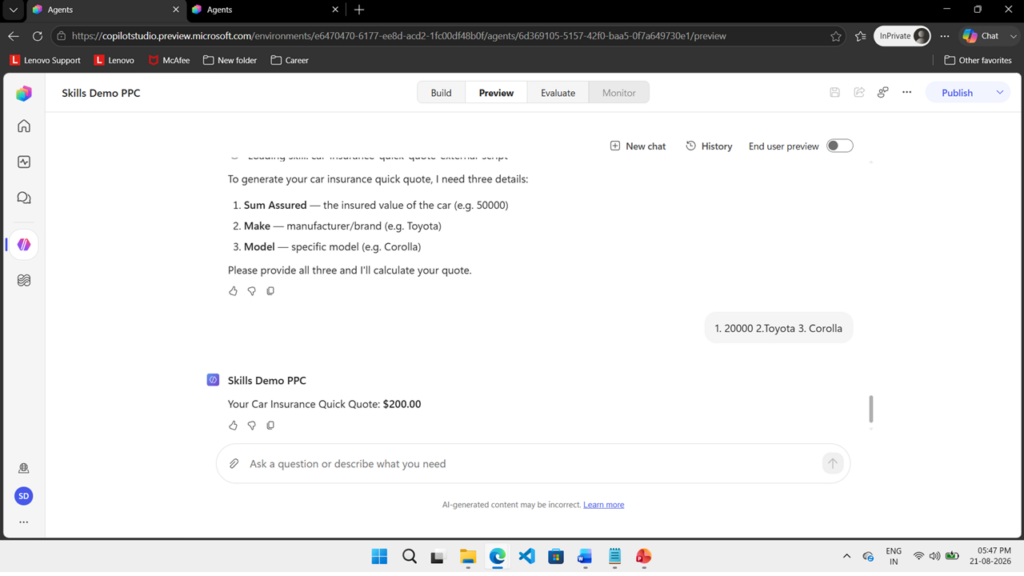Click the volume icon in system tray
Image resolution: width=1024 pixels, height=576 pixels.
coord(935,556)
